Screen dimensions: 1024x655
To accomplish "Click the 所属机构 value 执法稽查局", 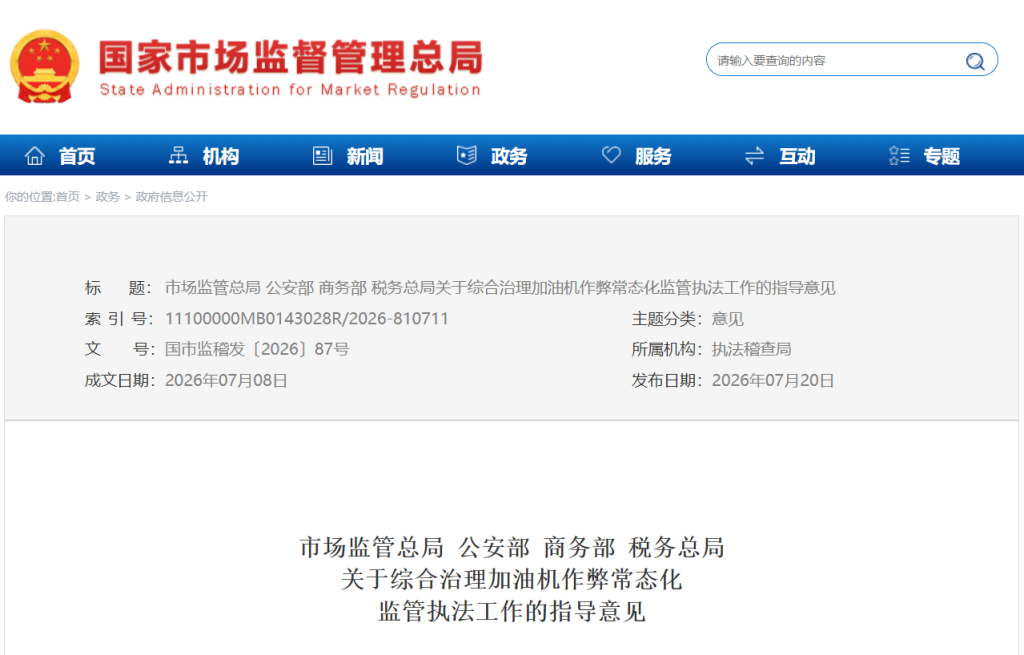I will click(751, 349).
